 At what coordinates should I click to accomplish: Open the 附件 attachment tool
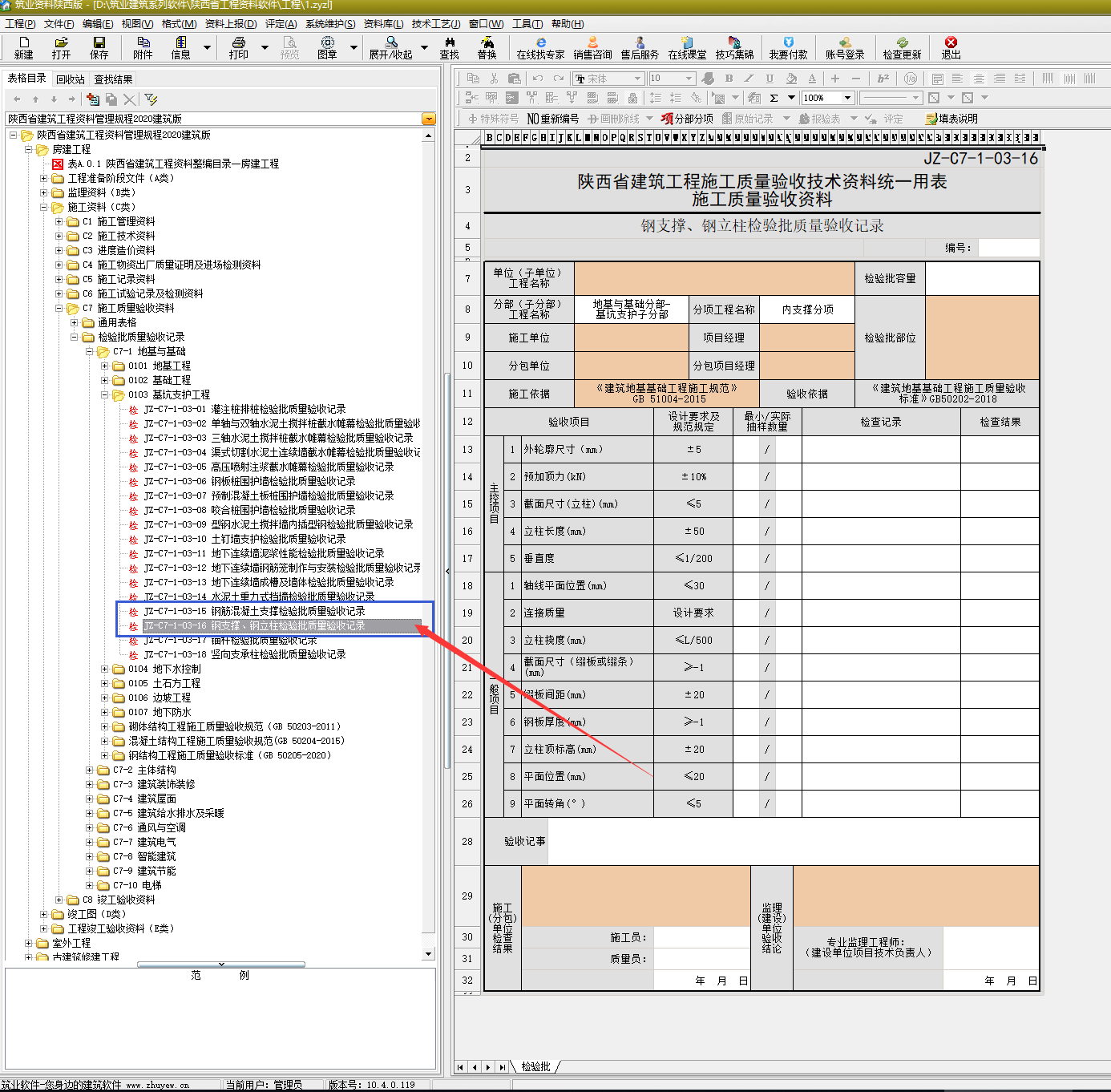(x=143, y=47)
